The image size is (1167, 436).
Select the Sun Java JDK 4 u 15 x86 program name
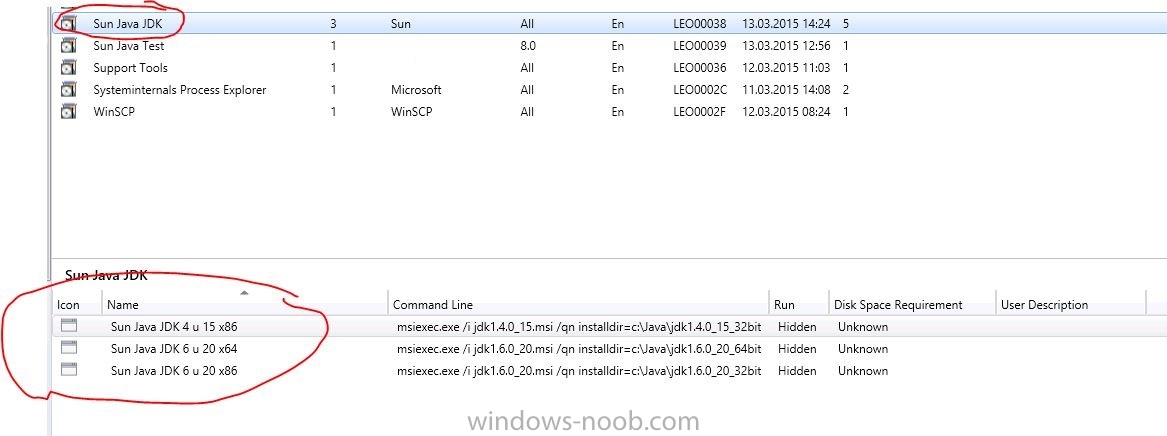click(174, 326)
